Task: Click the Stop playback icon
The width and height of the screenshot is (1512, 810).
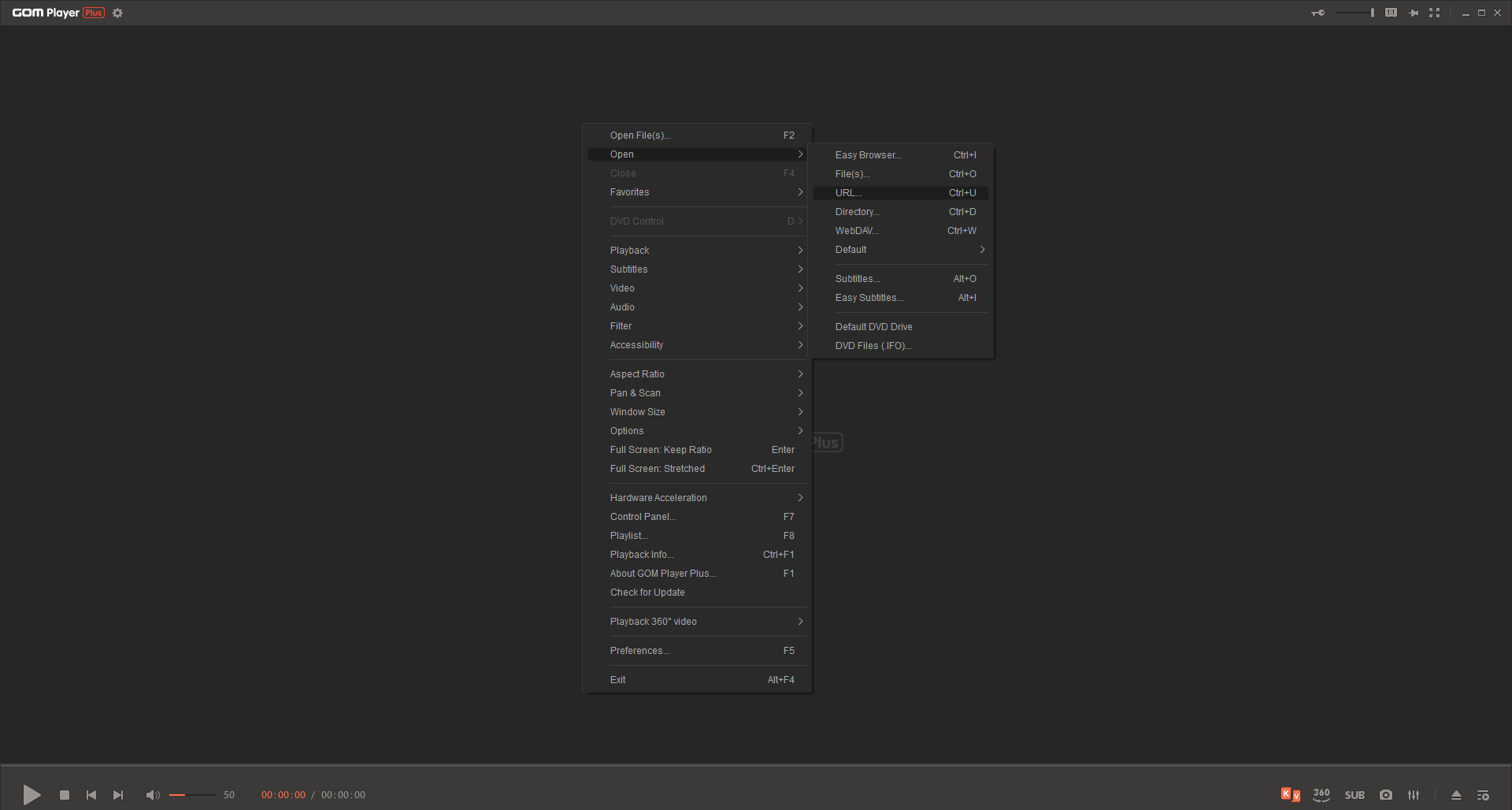Action: [65, 795]
